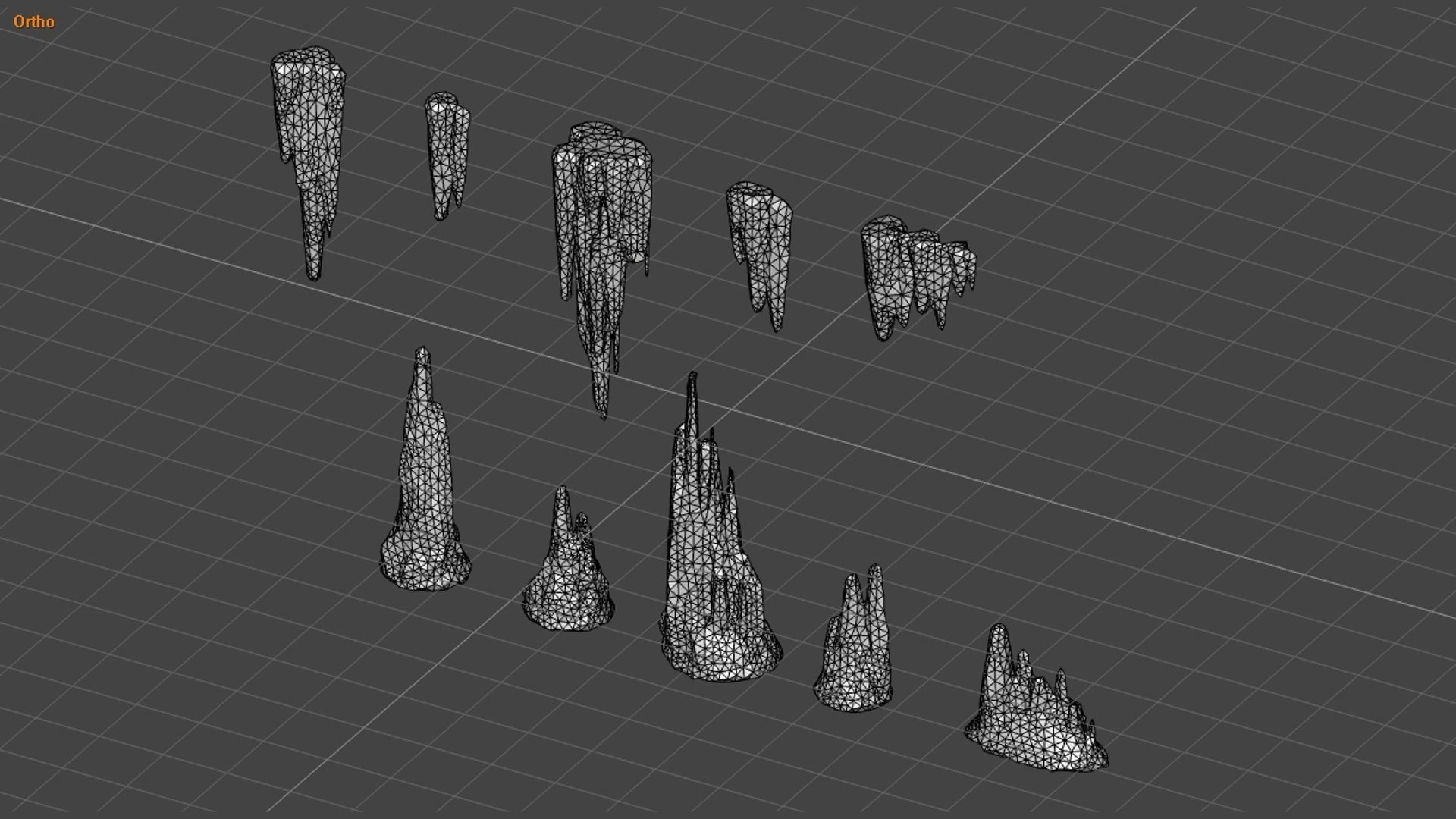
Task: Click the highest spire of the rightmost stalagmite
Action: pyautogui.click(x=999, y=631)
